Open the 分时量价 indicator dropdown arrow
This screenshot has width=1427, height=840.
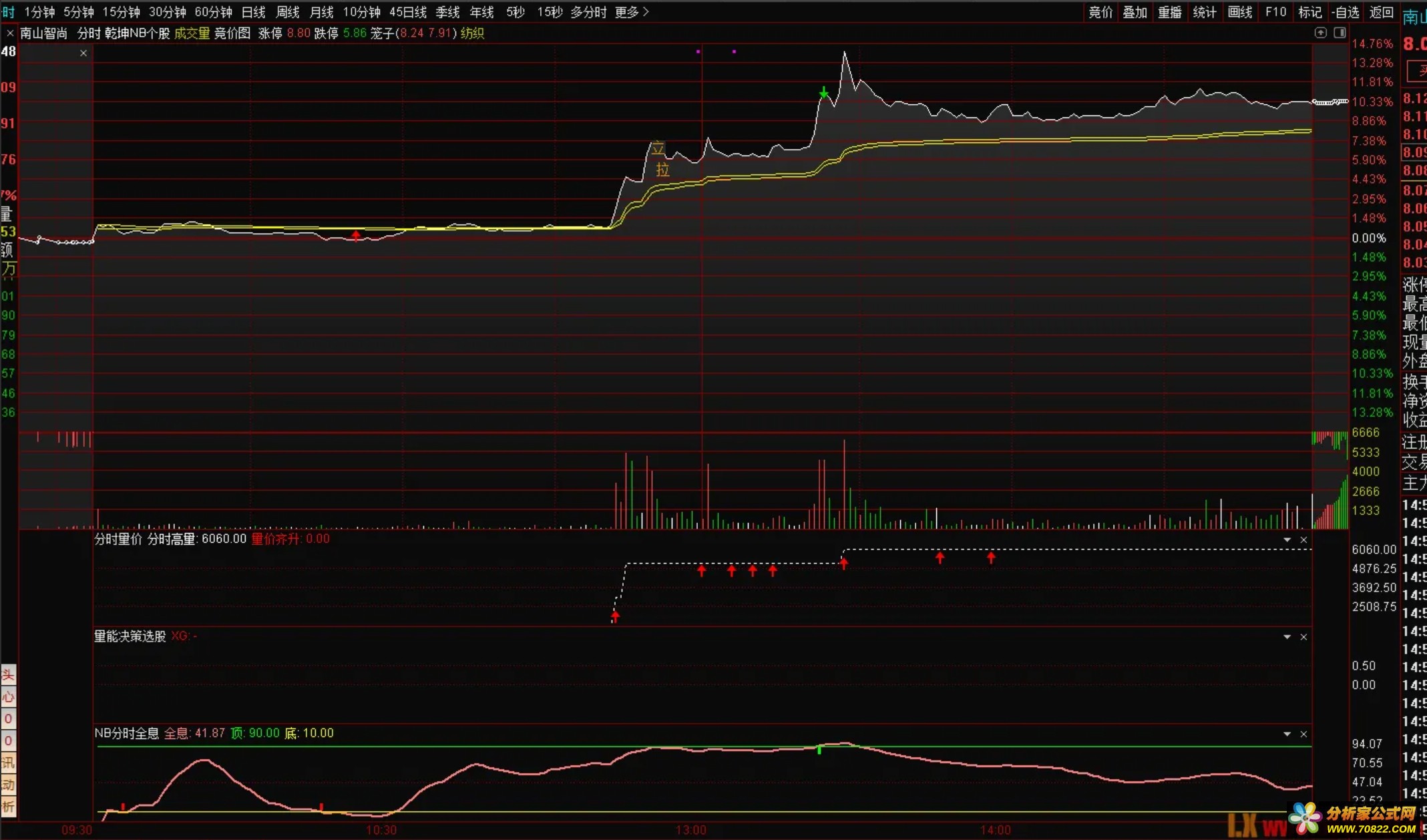point(1287,540)
